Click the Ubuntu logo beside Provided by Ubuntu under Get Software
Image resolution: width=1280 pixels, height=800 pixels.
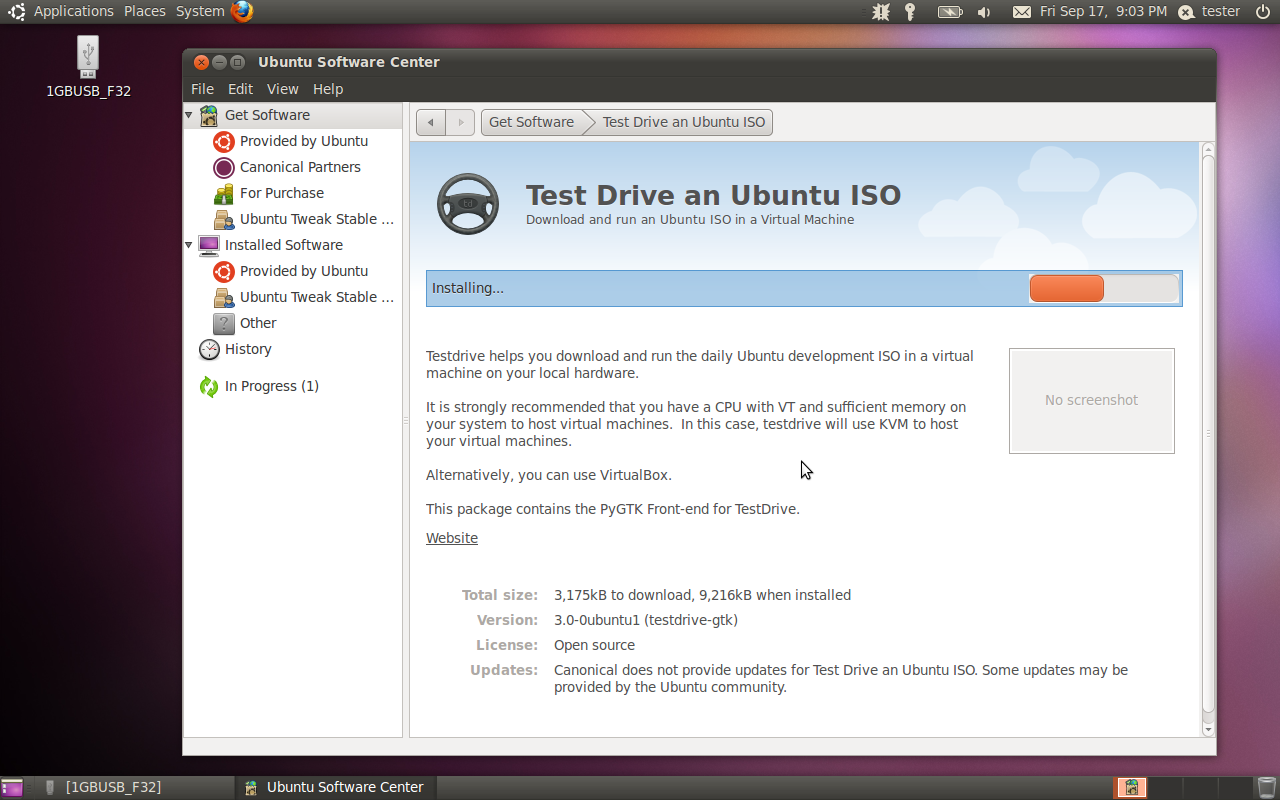[x=224, y=141]
